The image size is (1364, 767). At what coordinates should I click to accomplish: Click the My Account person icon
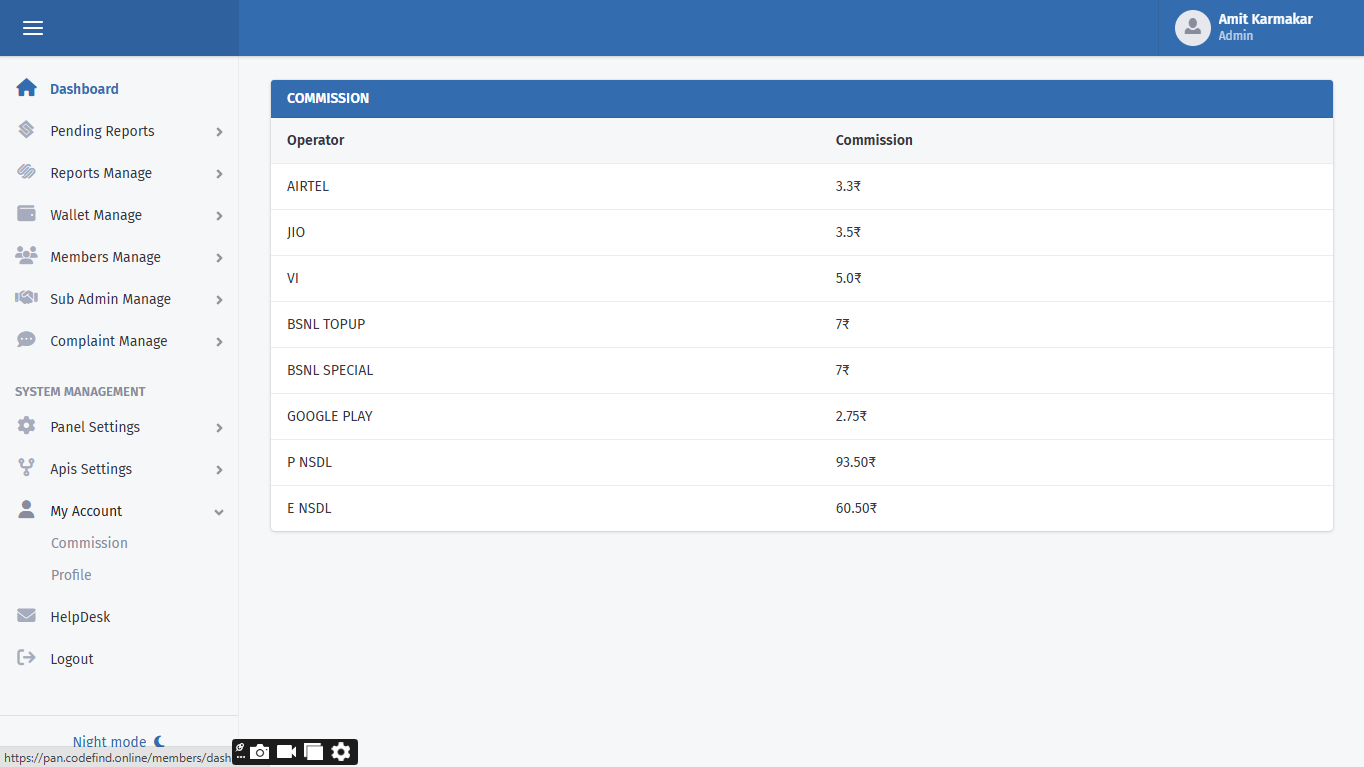27,510
